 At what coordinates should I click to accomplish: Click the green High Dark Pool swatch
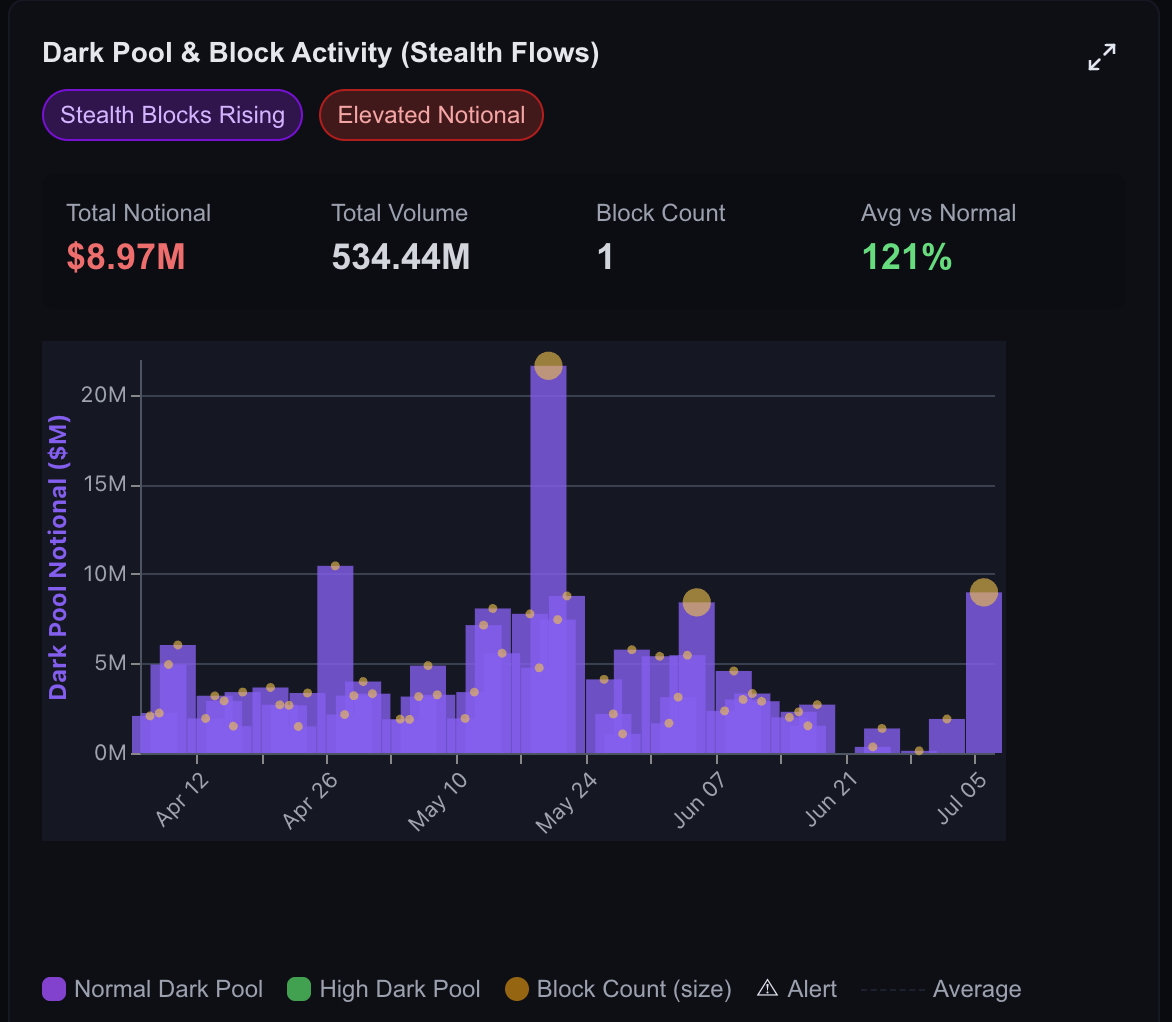pos(299,989)
